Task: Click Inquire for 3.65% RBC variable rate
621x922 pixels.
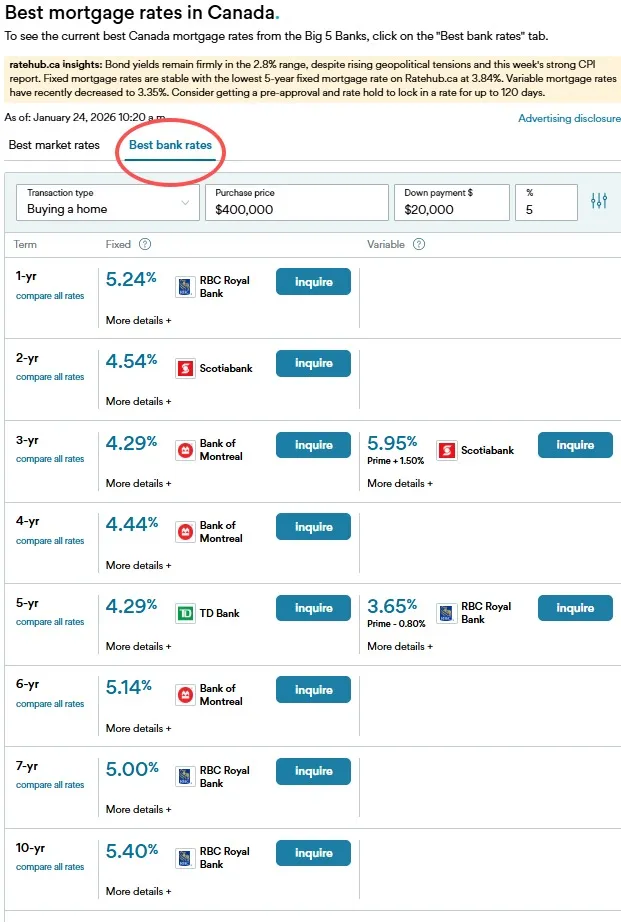Action: click(x=575, y=608)
